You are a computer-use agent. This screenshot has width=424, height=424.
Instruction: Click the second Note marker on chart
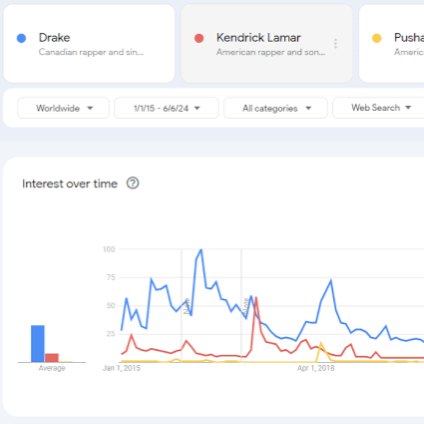click(x=246, y=306)
